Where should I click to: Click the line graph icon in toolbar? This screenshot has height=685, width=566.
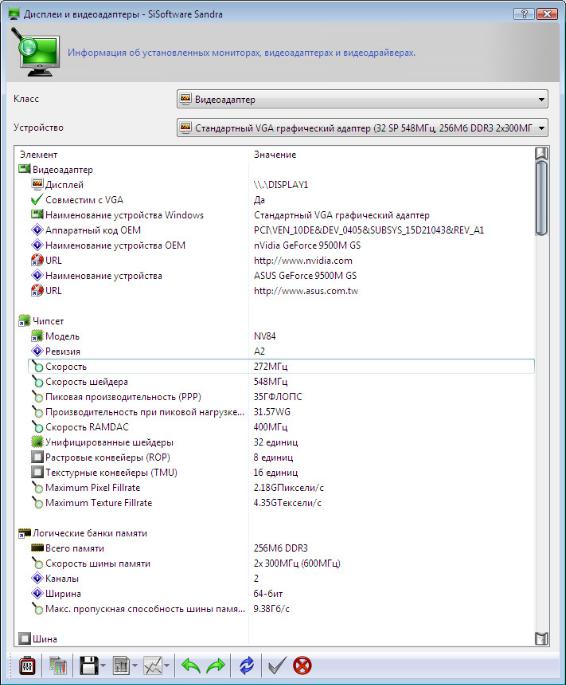point(153,666)
